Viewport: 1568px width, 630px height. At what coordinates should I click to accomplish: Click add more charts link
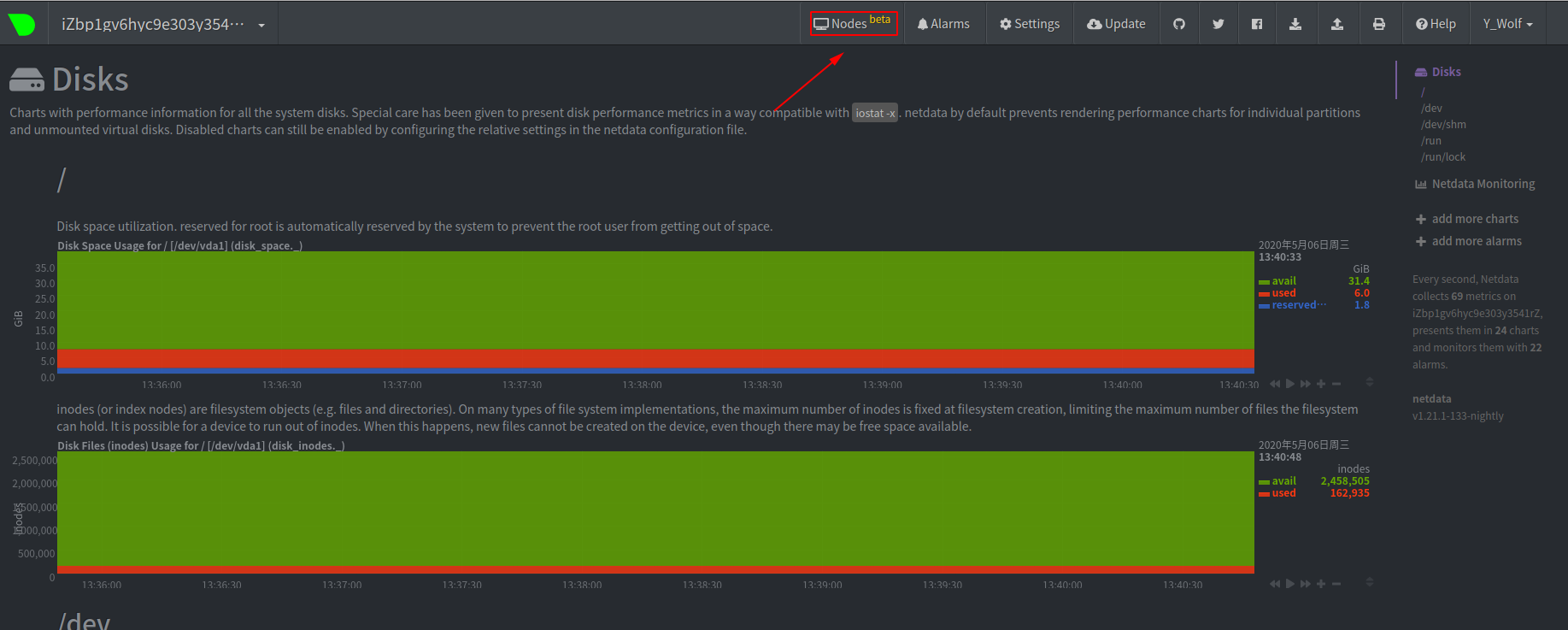click(x=1475, y=219)
